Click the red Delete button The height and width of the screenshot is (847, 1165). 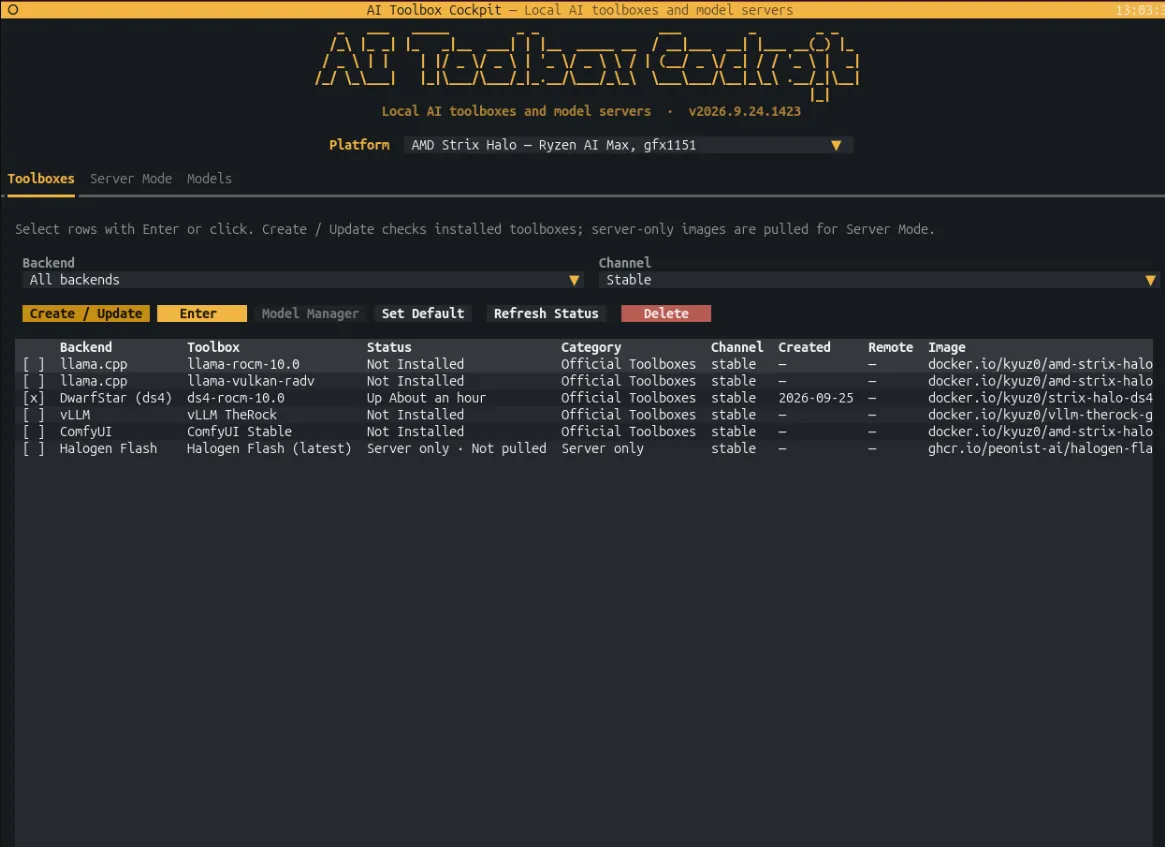click(666, 314)
